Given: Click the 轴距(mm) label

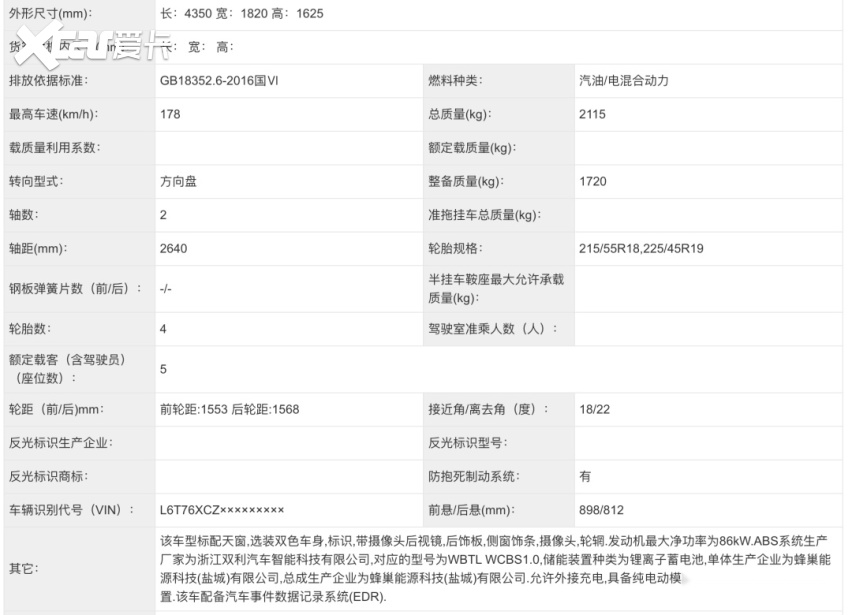Looking at the screenshot, I should (x=38, y=249).
